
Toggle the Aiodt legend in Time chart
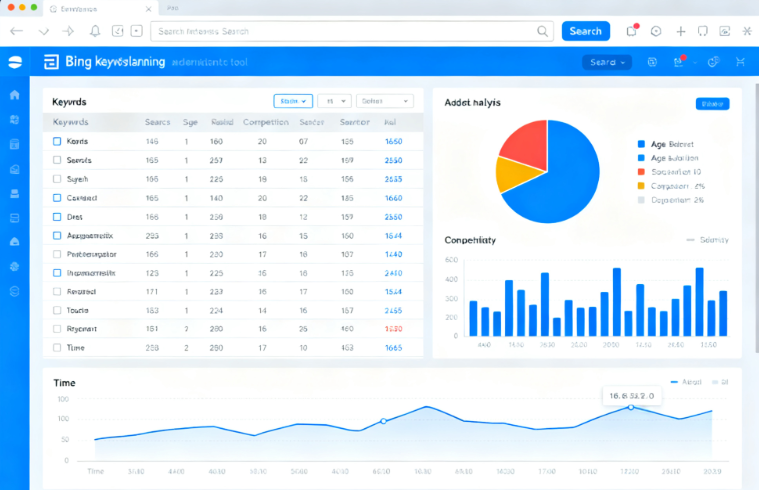point(686,382)
